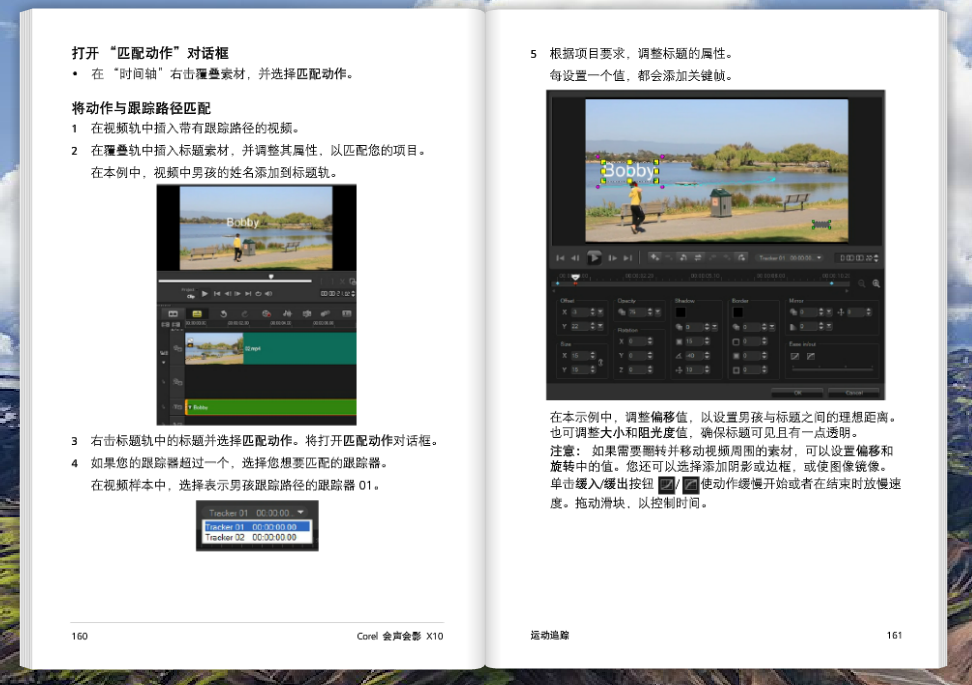The image size is (972, 685).
Task: Open the Shadow opacity dropdown arrow
Action: click(714, 327)
